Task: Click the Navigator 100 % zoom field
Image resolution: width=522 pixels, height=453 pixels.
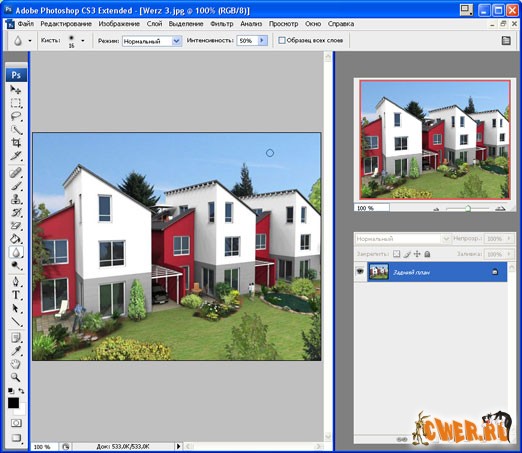Action: (372, 208)
